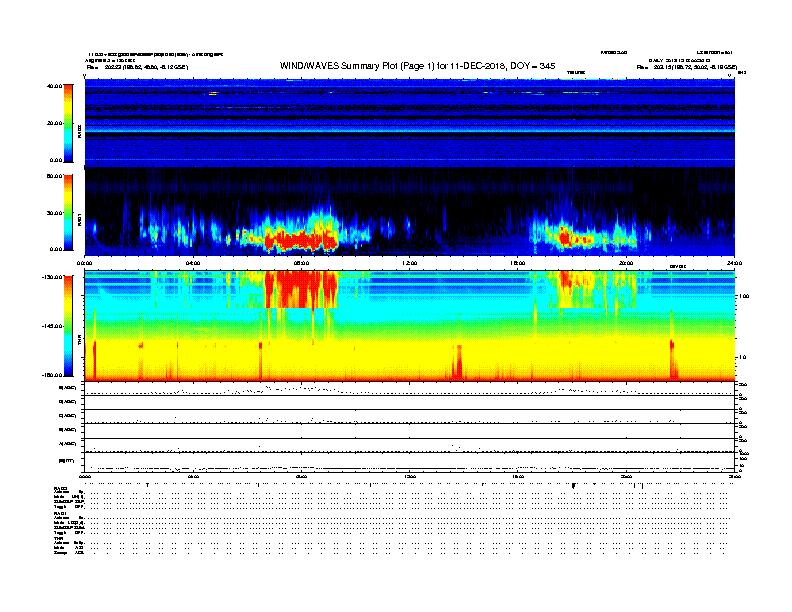This screenshot has height=612, width=792.
Task: Click the top left header coordinates text
Action: [137, 67]
